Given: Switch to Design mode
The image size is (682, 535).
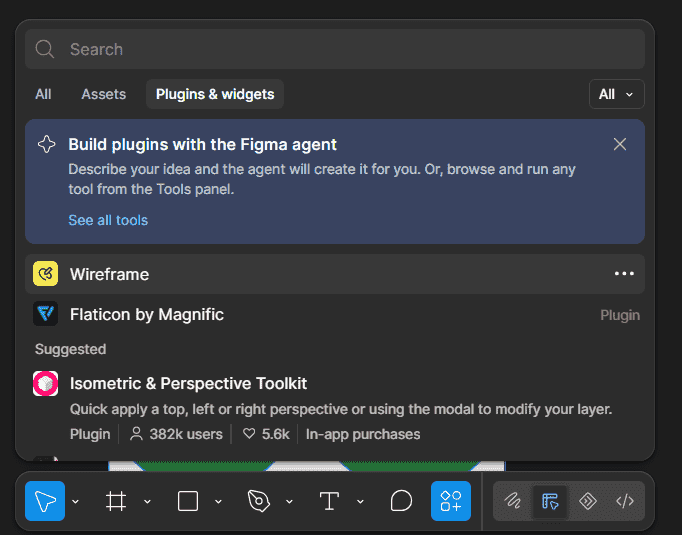Looking at the screenshot, I should point(550,501).
